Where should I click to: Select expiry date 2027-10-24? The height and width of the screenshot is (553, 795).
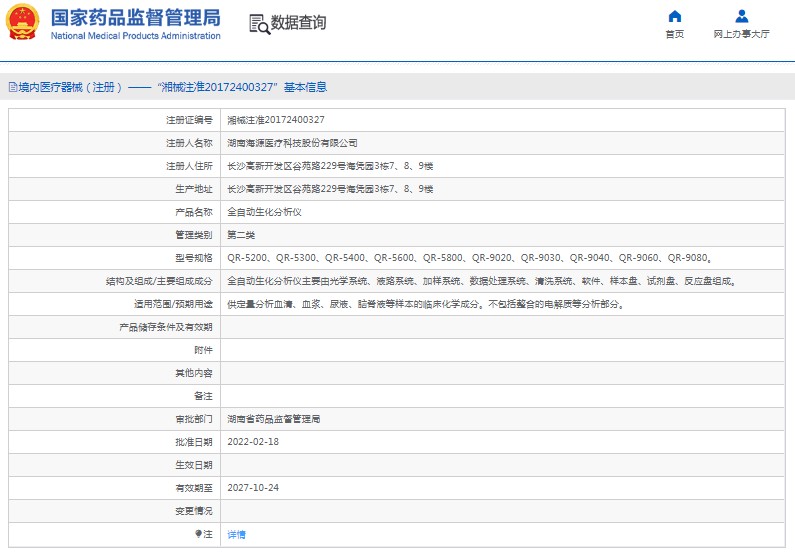point(253,488)
